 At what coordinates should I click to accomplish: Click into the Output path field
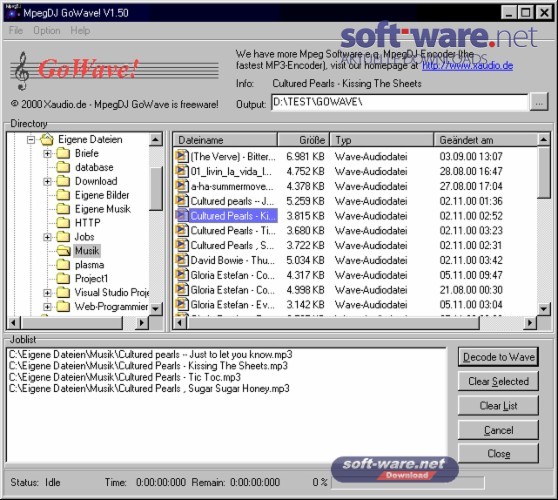(399, 102)
